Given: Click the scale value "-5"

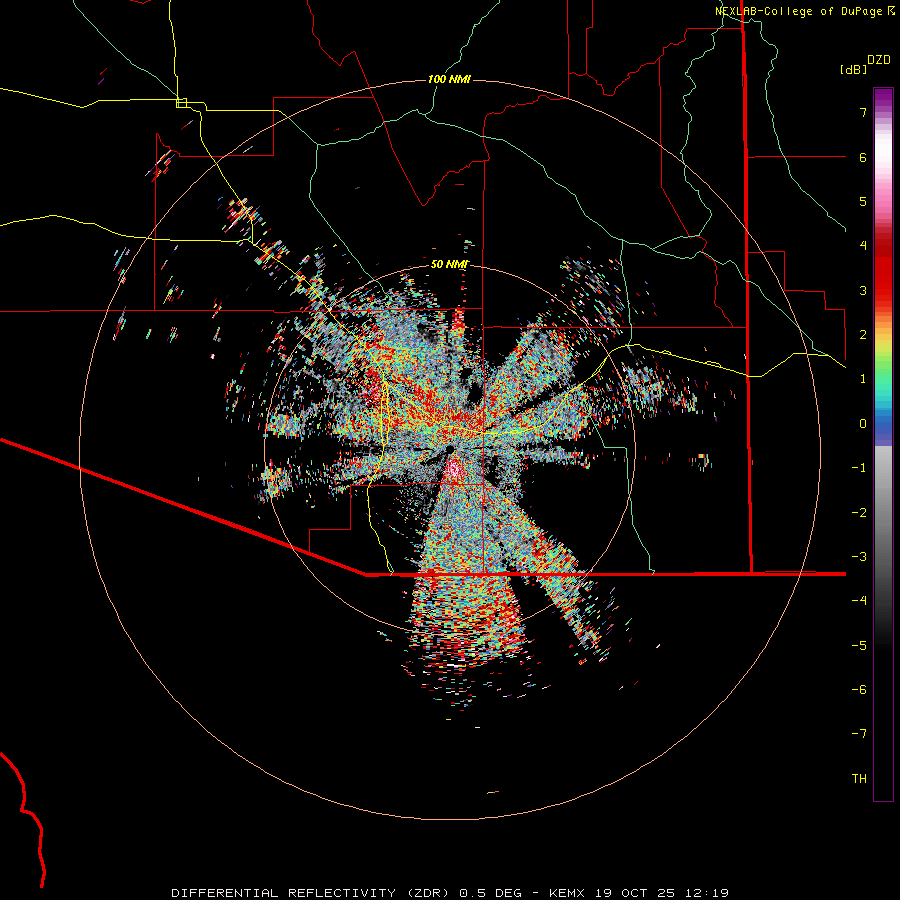Looking at the screenshot, I should coord(859,645).
